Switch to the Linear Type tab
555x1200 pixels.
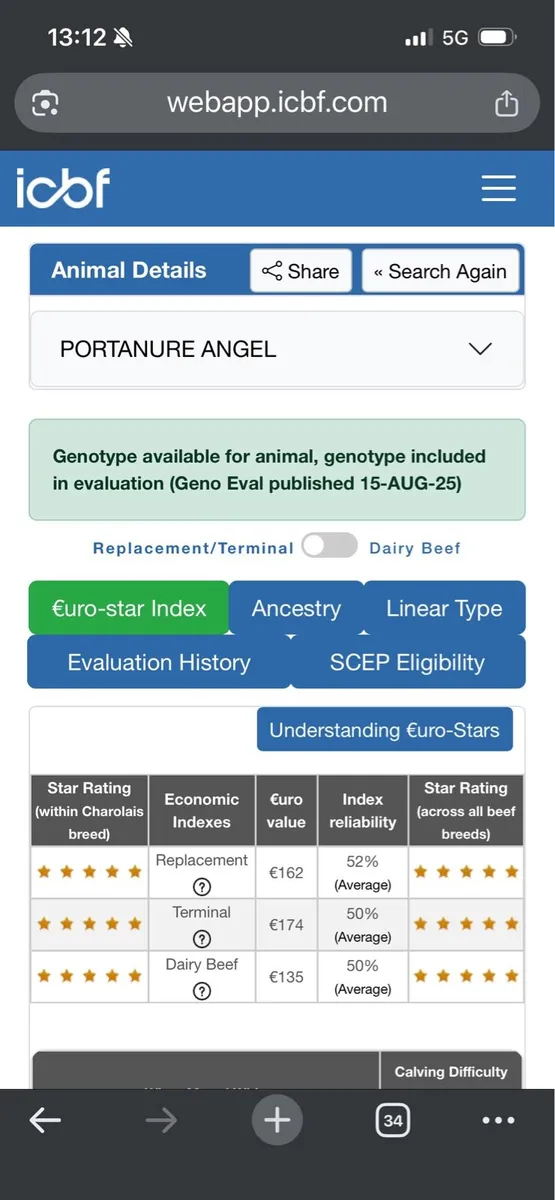pos(444,608)
